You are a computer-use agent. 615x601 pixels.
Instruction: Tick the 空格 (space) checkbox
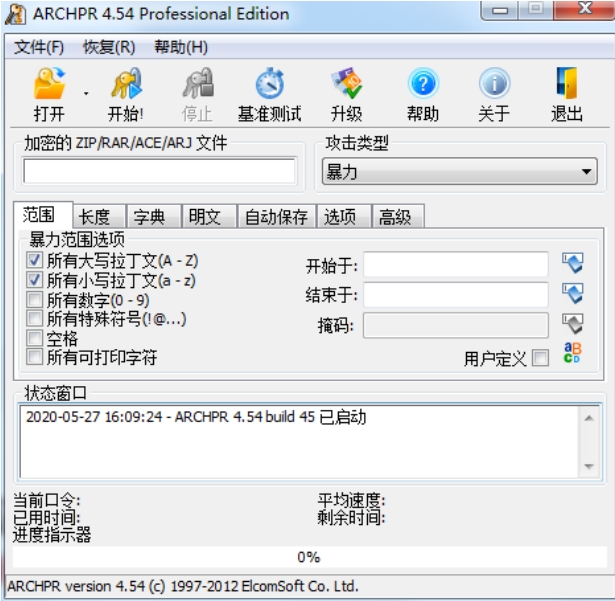34,338
